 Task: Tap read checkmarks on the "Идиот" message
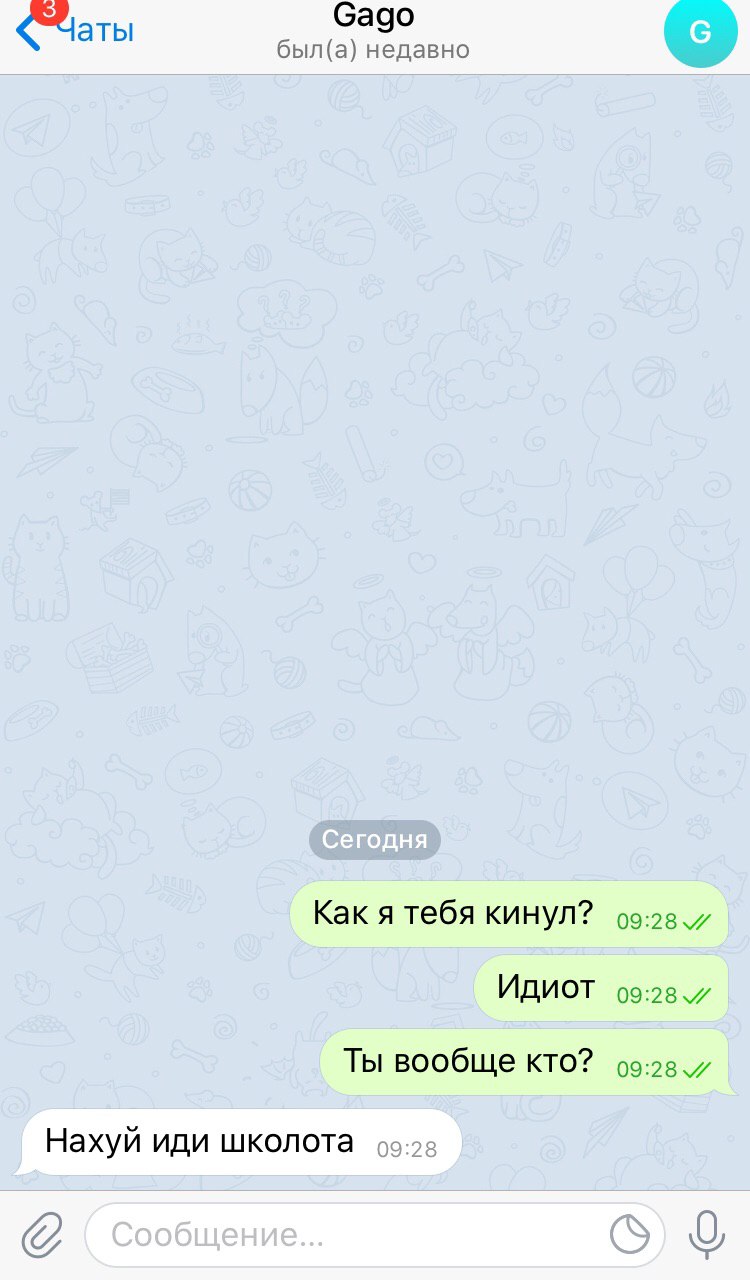click(x=696, y=996)
